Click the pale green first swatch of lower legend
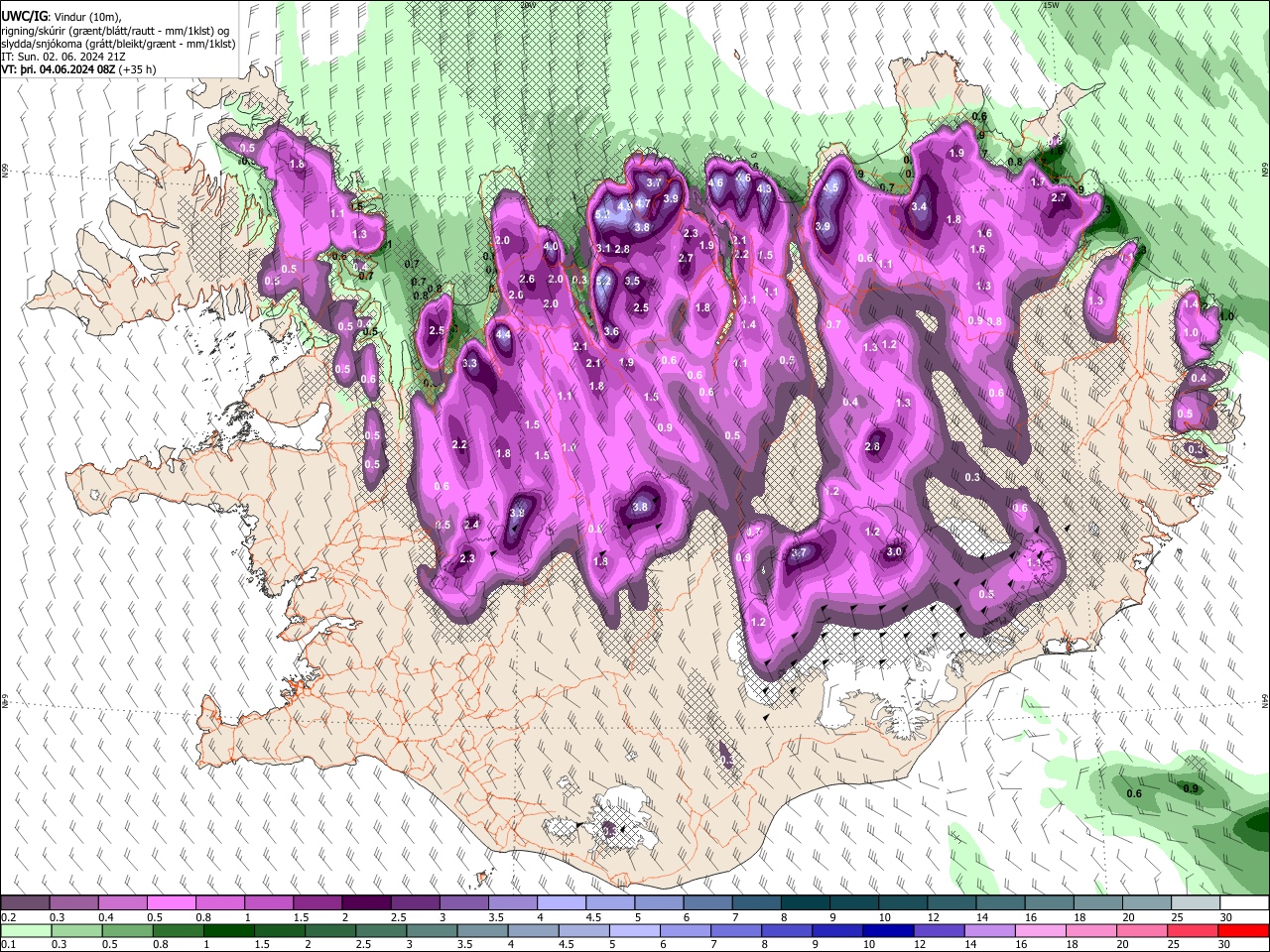Viewport: 1270px width, 952px height. coord(25,930)
